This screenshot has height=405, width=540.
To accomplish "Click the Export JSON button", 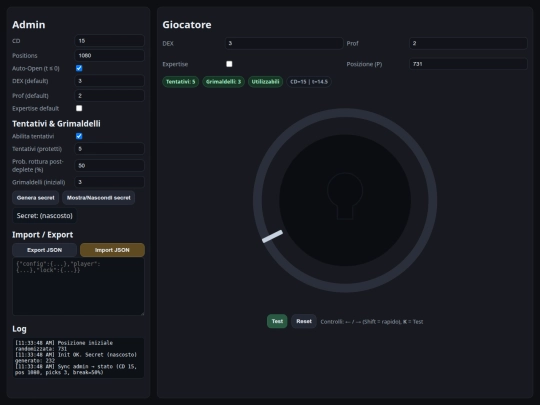I will click(x=44, y=250).
